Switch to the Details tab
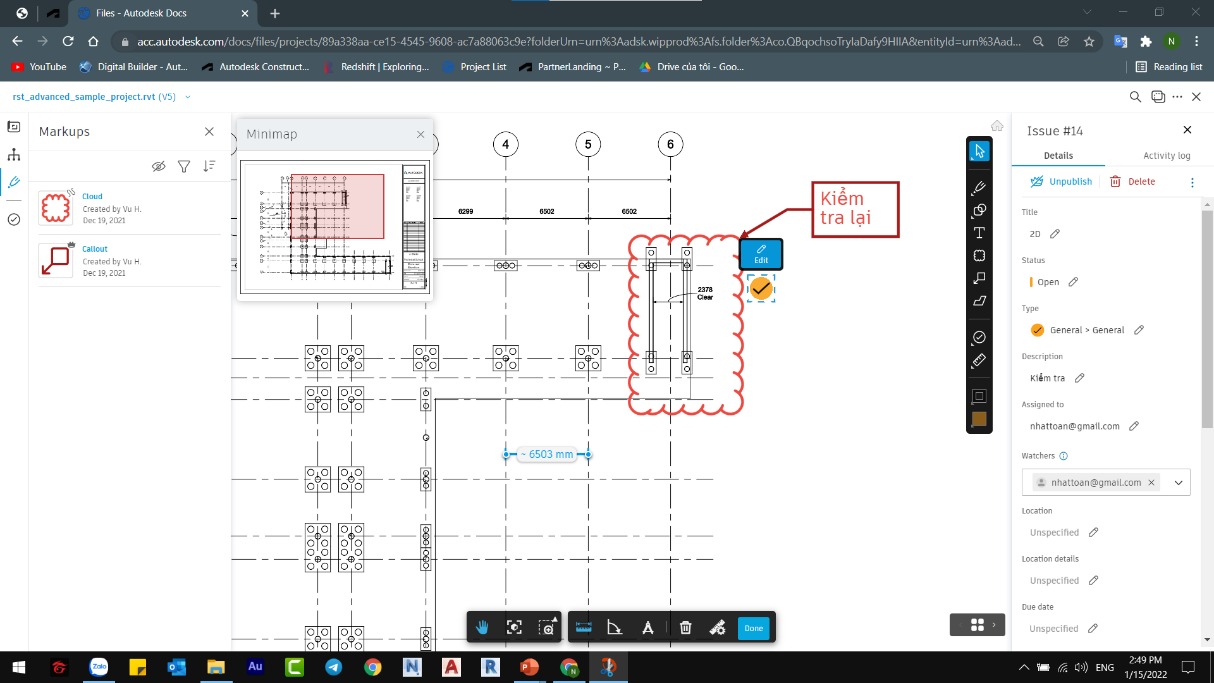 (1058, 156)
